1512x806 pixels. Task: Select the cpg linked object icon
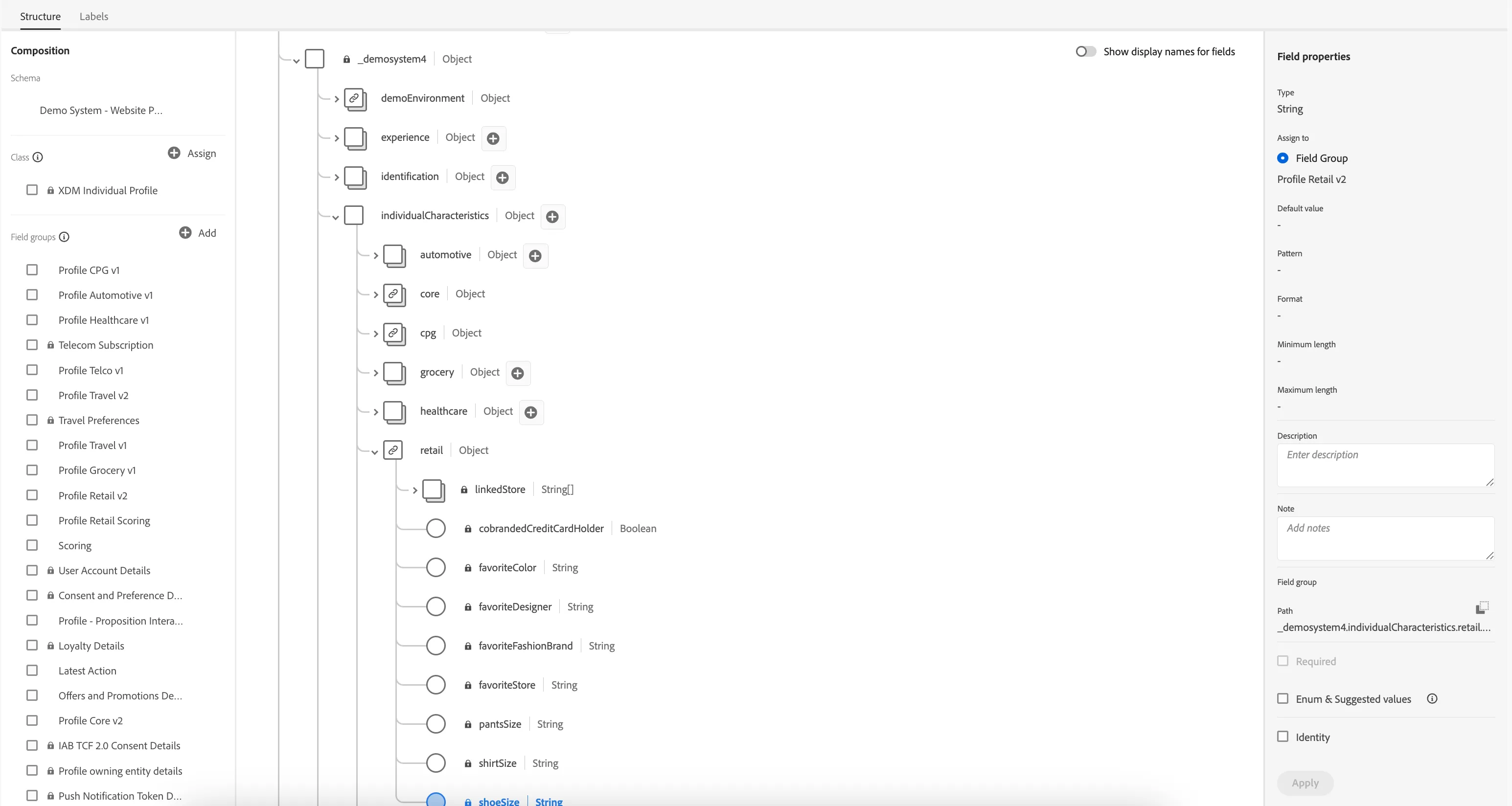[x=394, y=334]
